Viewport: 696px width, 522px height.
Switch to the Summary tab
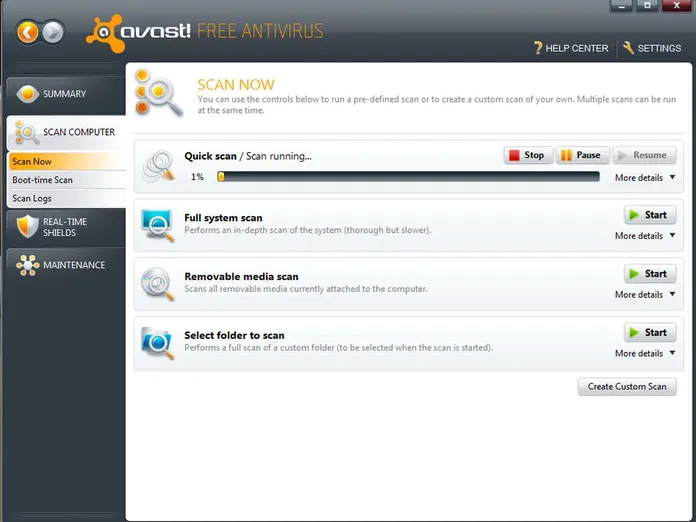click(x=64, y=94)
